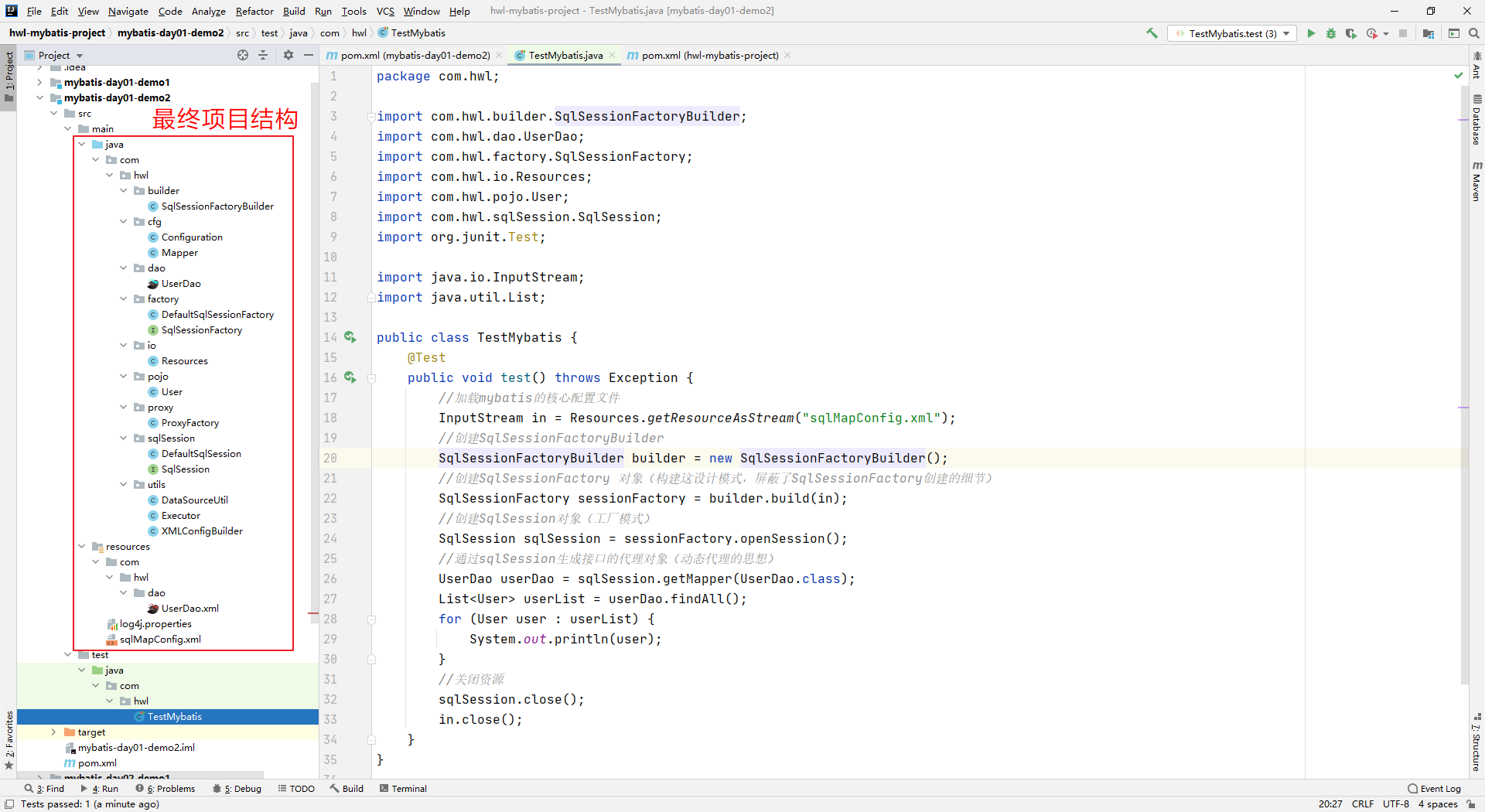Image resolution: width=1485 pixels, height=812 pixels.
Task: Open the Build tool window button
Action: point(346,789)
